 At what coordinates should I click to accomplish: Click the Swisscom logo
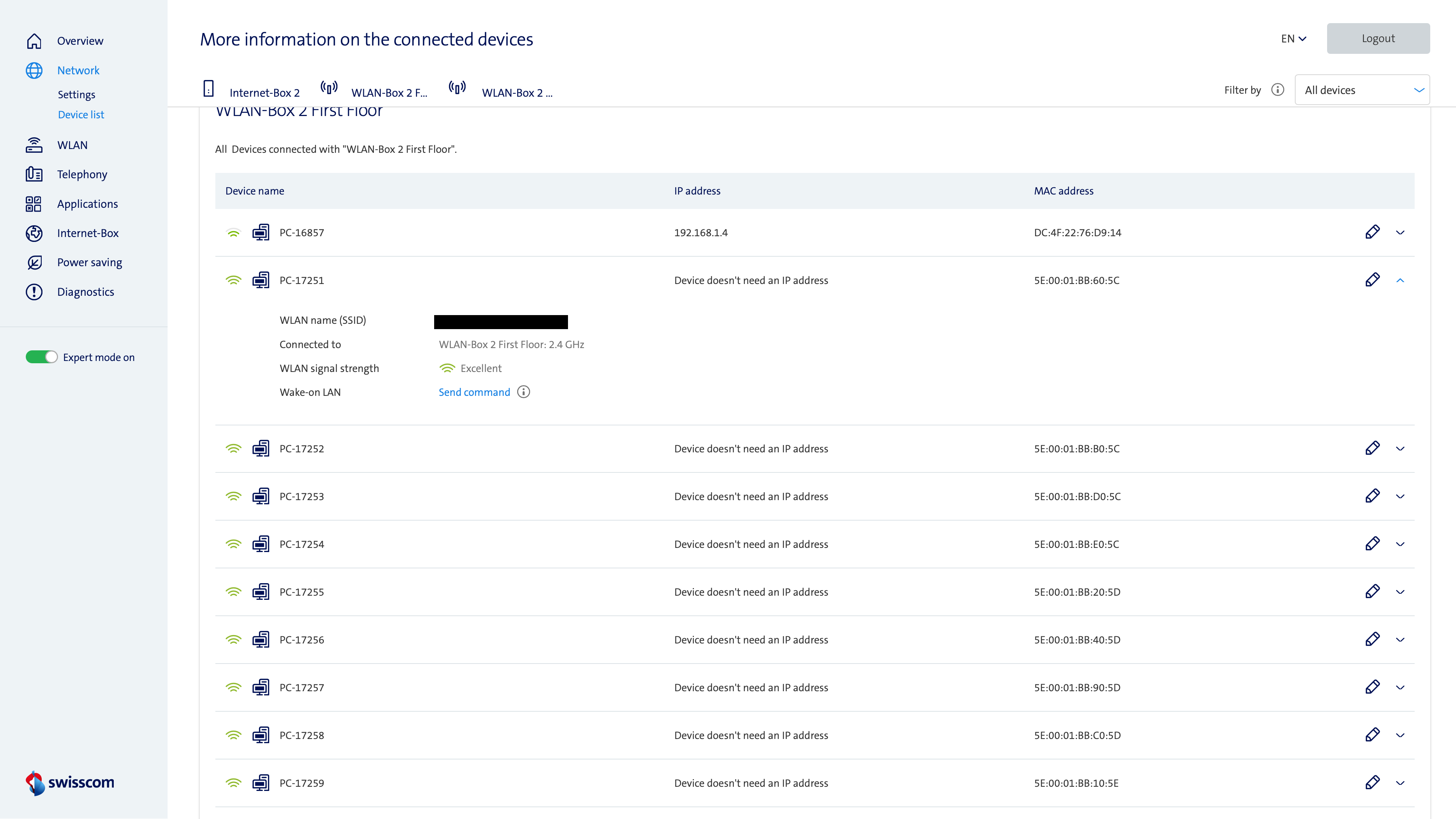click(70, 783)
